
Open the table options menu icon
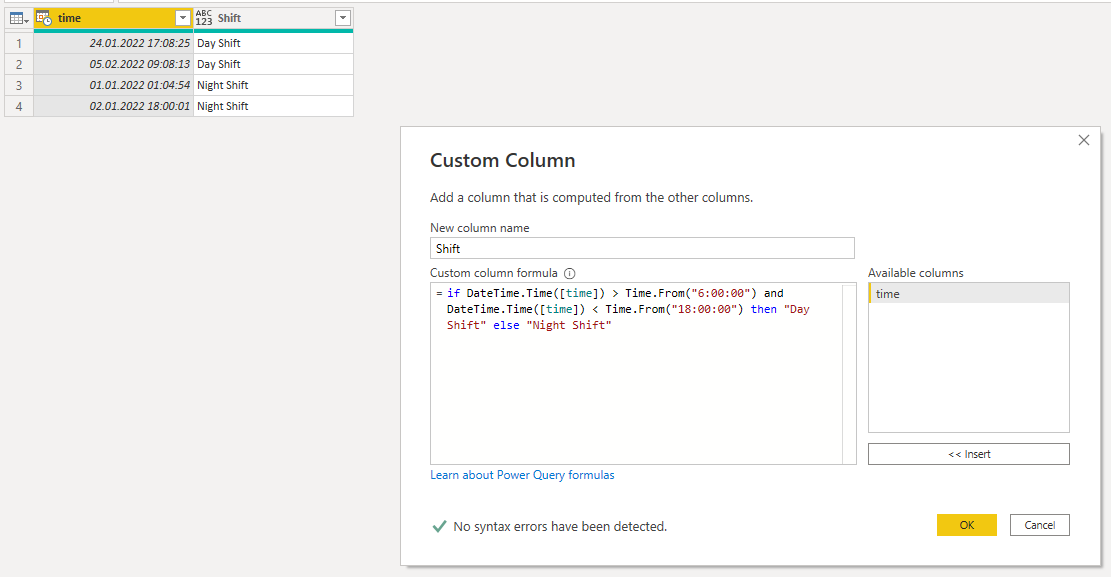(x=19, y=18)
